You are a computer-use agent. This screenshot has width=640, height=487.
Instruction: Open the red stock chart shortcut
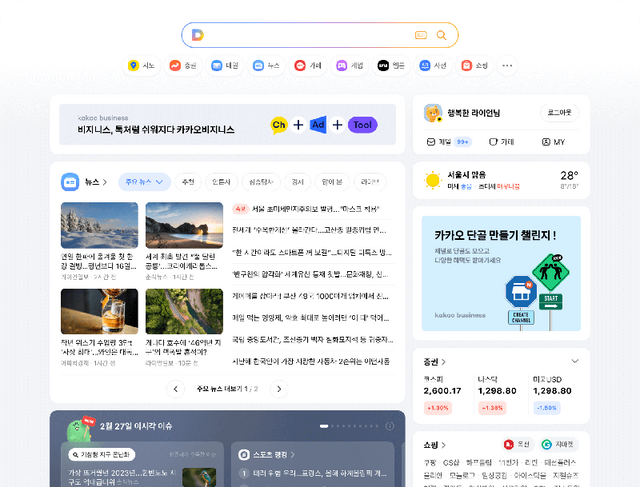(175, 66)
